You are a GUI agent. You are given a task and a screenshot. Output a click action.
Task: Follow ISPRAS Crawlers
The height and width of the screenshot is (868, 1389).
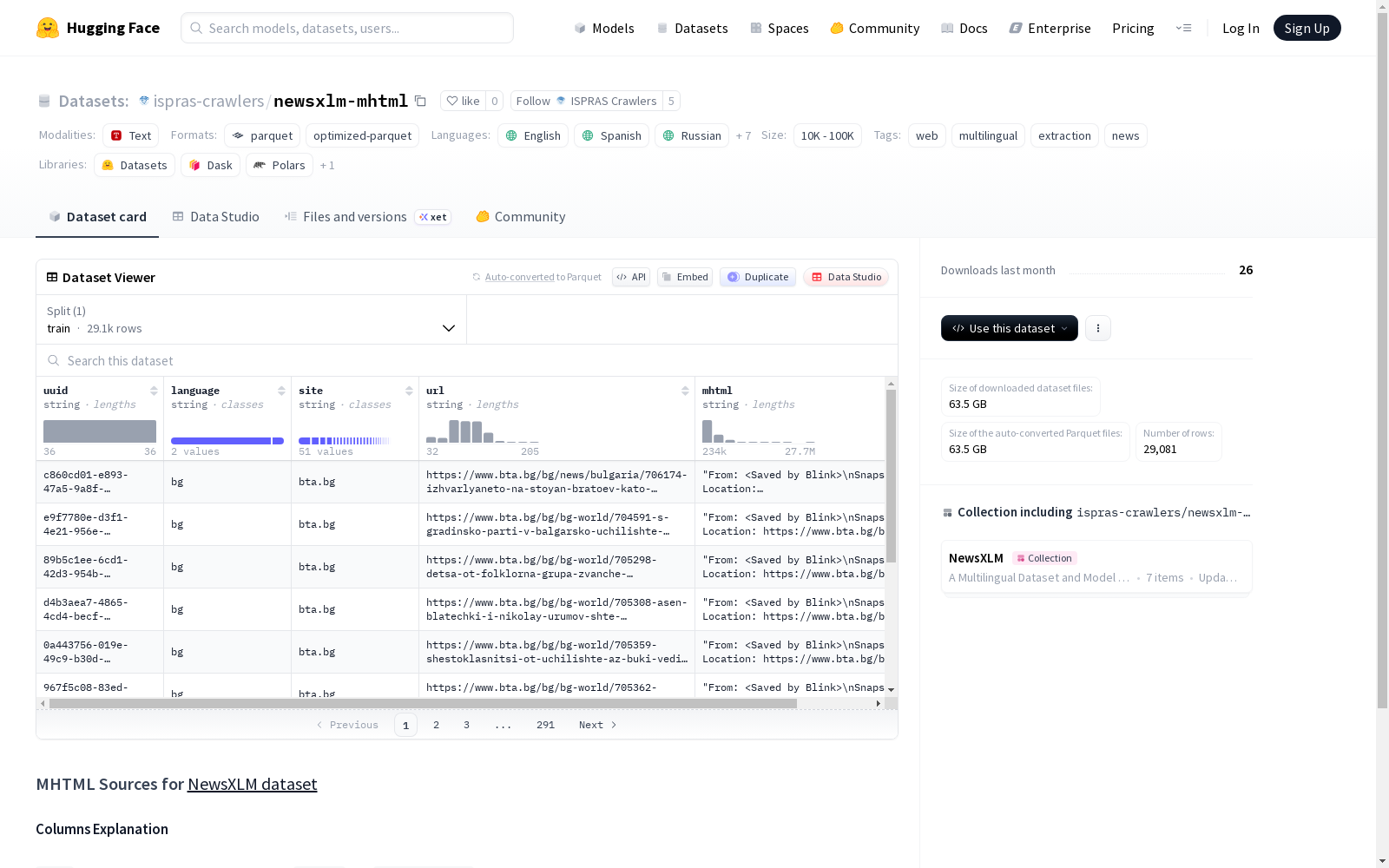tap(586, 101)
